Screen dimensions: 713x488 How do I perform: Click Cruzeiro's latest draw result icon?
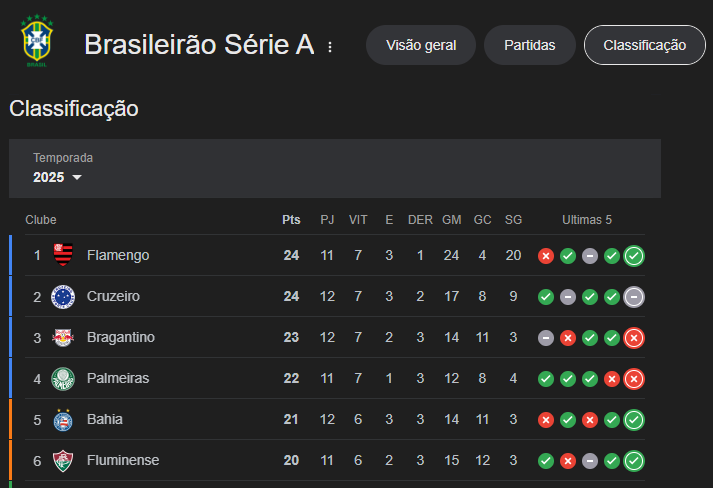(x=634, y=297)
